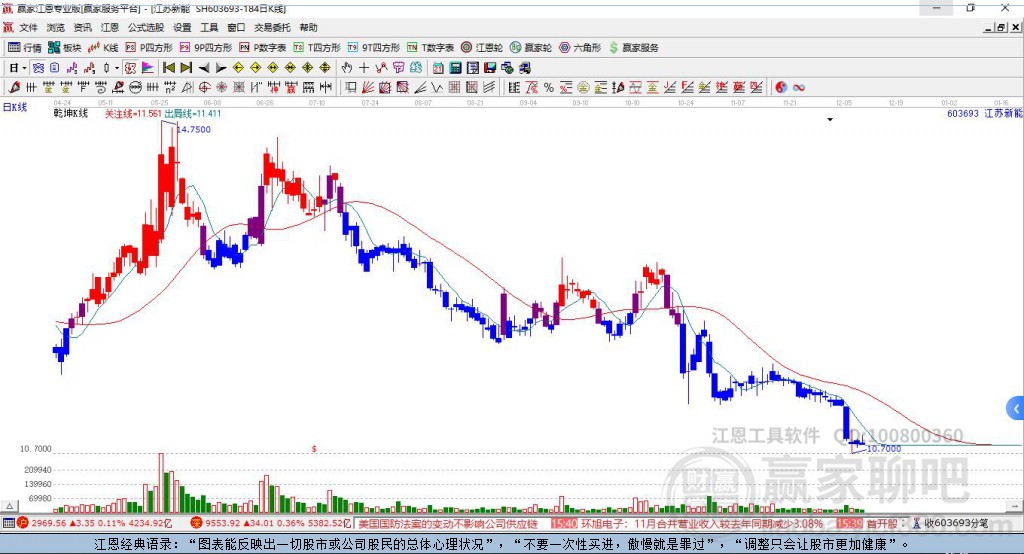Viewport: 1024px width, 554px height.
Task: Click the volume panel up arrow
Action: tap(9, 506)
